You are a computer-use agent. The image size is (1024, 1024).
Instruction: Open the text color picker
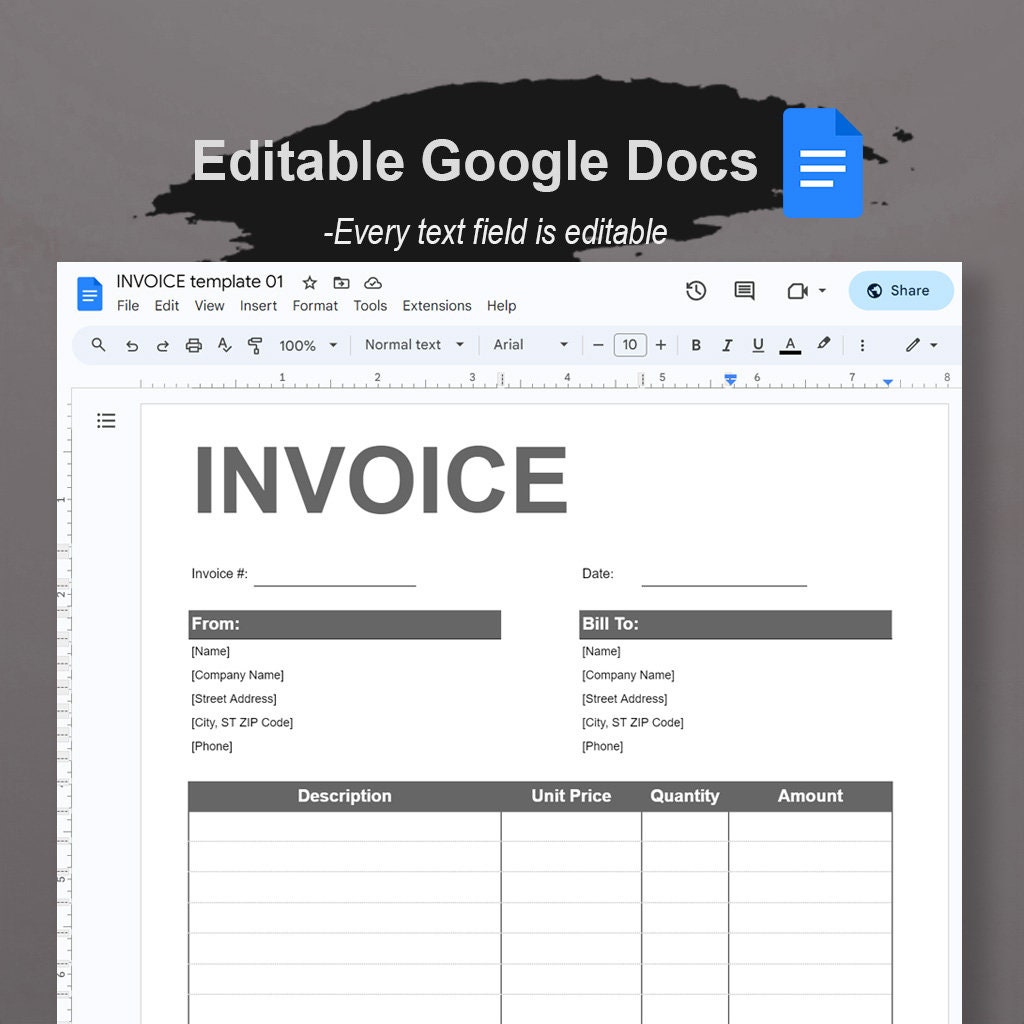790,345
